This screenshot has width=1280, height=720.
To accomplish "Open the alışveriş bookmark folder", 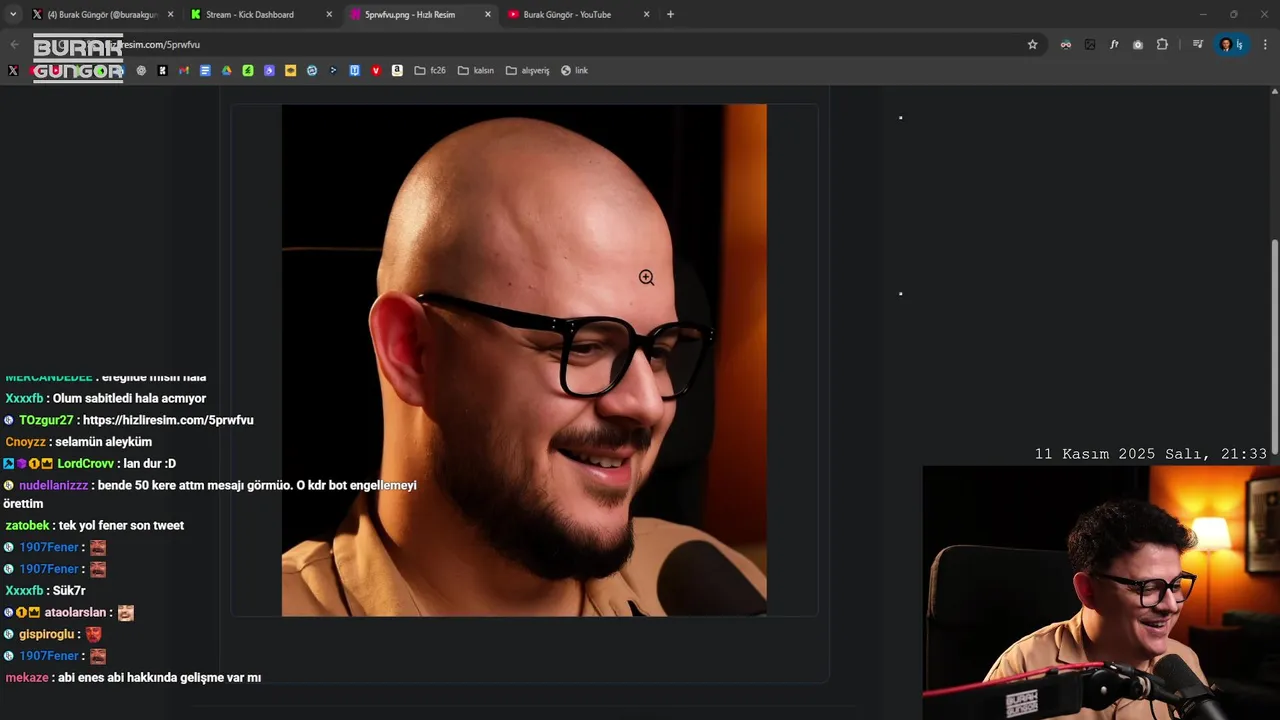I will click(527, 70).
